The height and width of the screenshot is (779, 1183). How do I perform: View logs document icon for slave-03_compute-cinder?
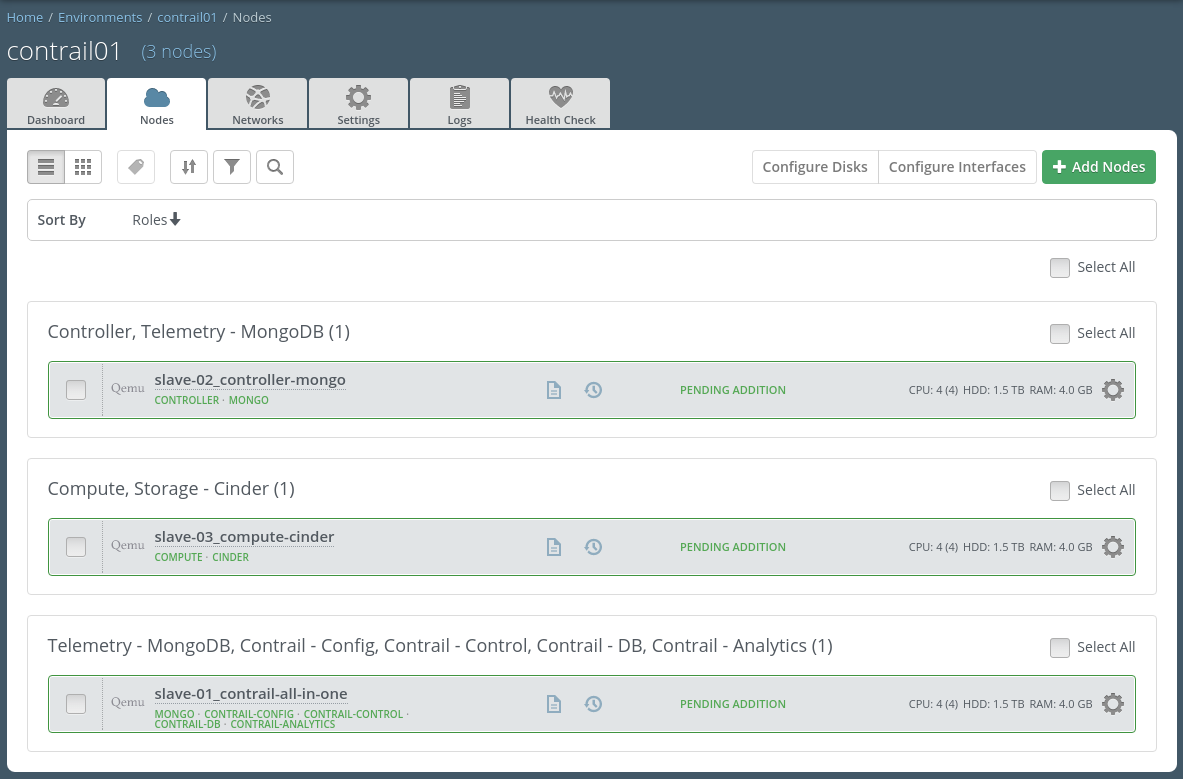coord(554,547)
